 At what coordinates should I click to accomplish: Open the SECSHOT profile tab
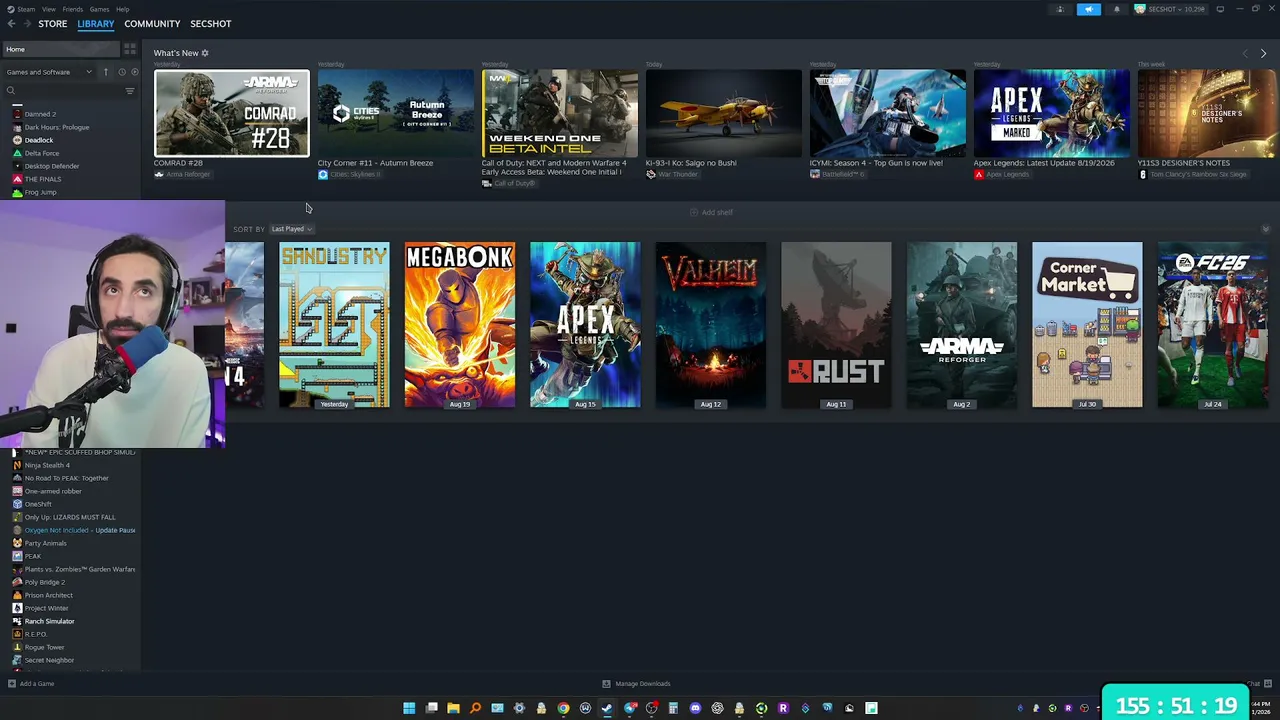point(211,24)
